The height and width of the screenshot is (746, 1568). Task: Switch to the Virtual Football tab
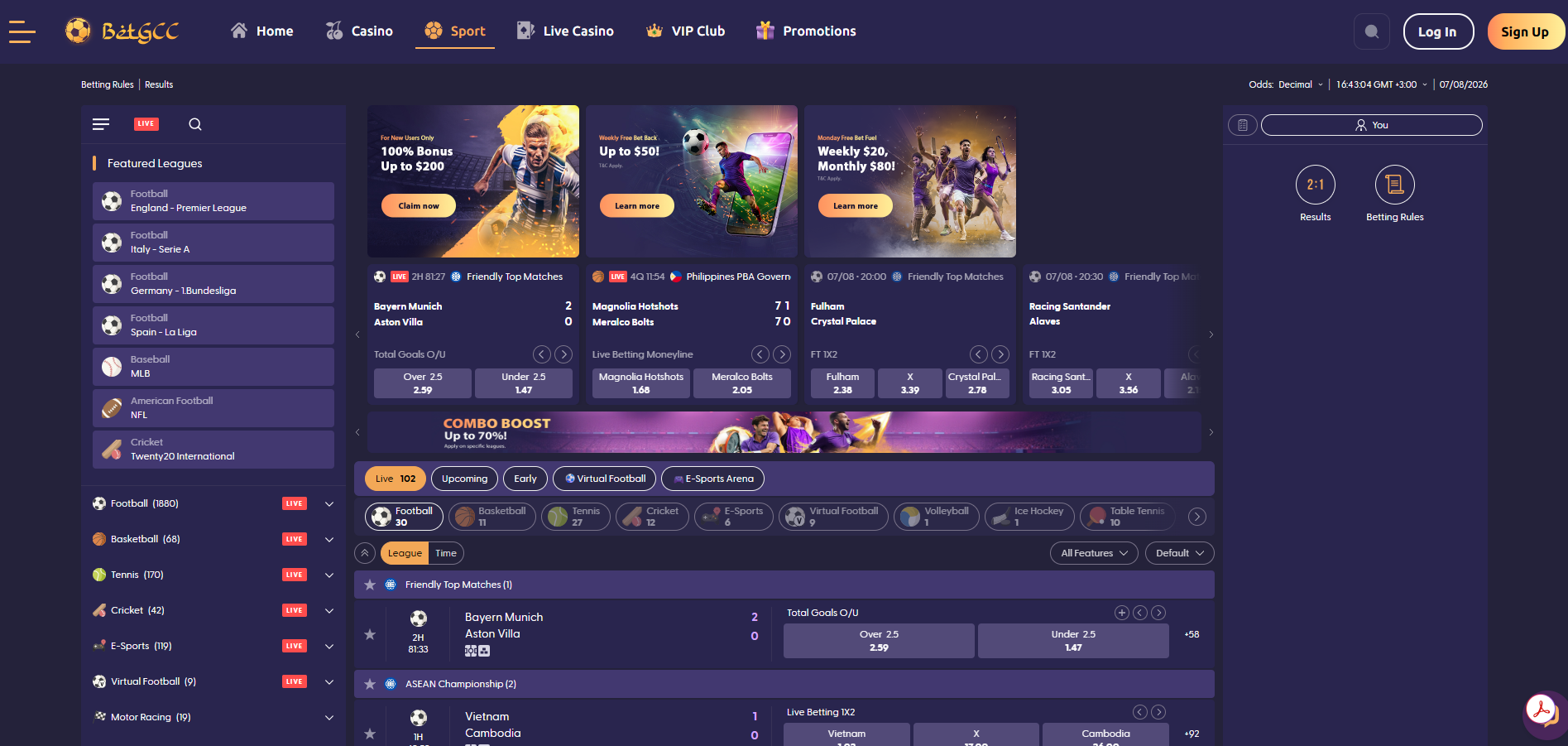coord(604,479)
